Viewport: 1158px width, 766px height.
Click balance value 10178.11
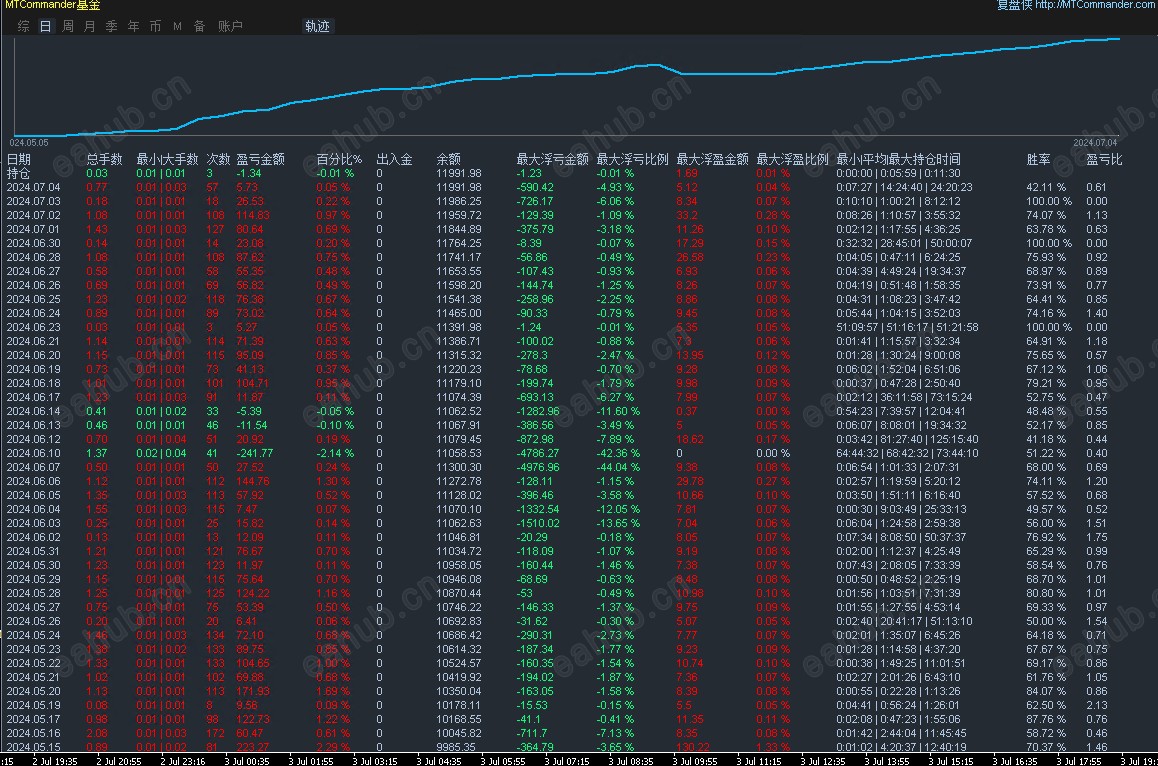click(x=459, y=705)
